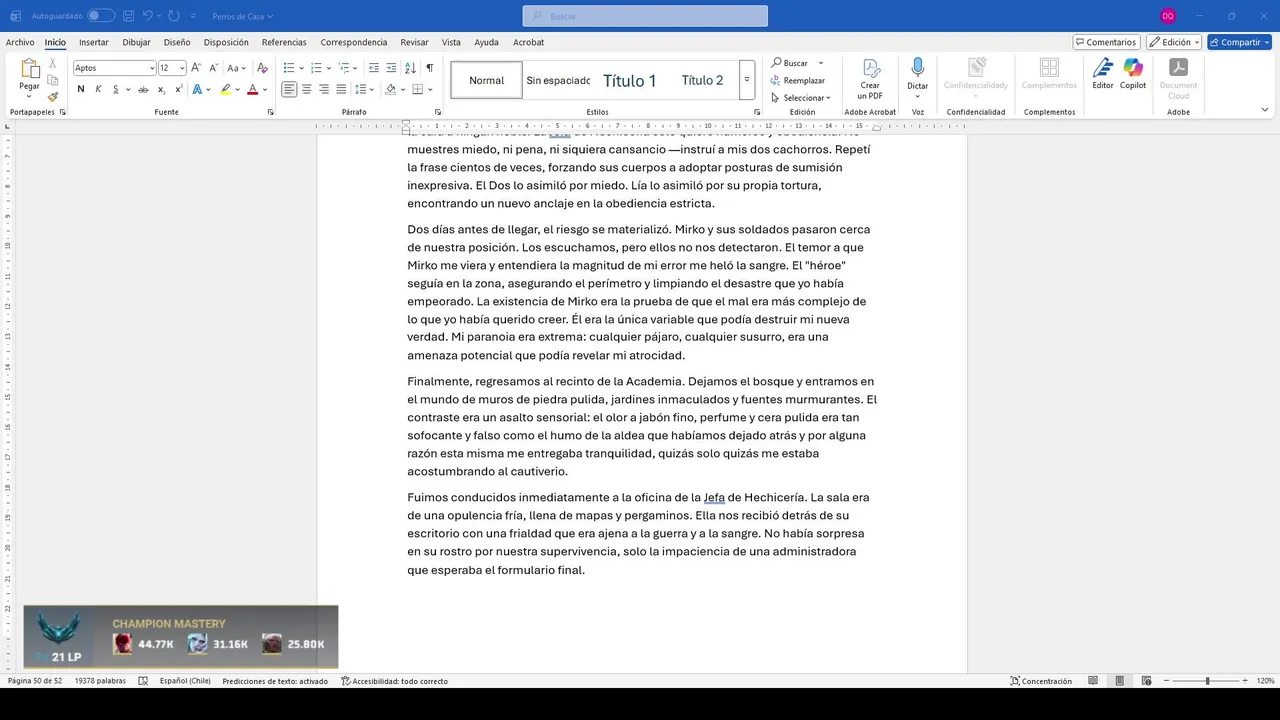Decrease paragraph indent
The width and height of the screenshot is (1280, 720).
point(374,68)
